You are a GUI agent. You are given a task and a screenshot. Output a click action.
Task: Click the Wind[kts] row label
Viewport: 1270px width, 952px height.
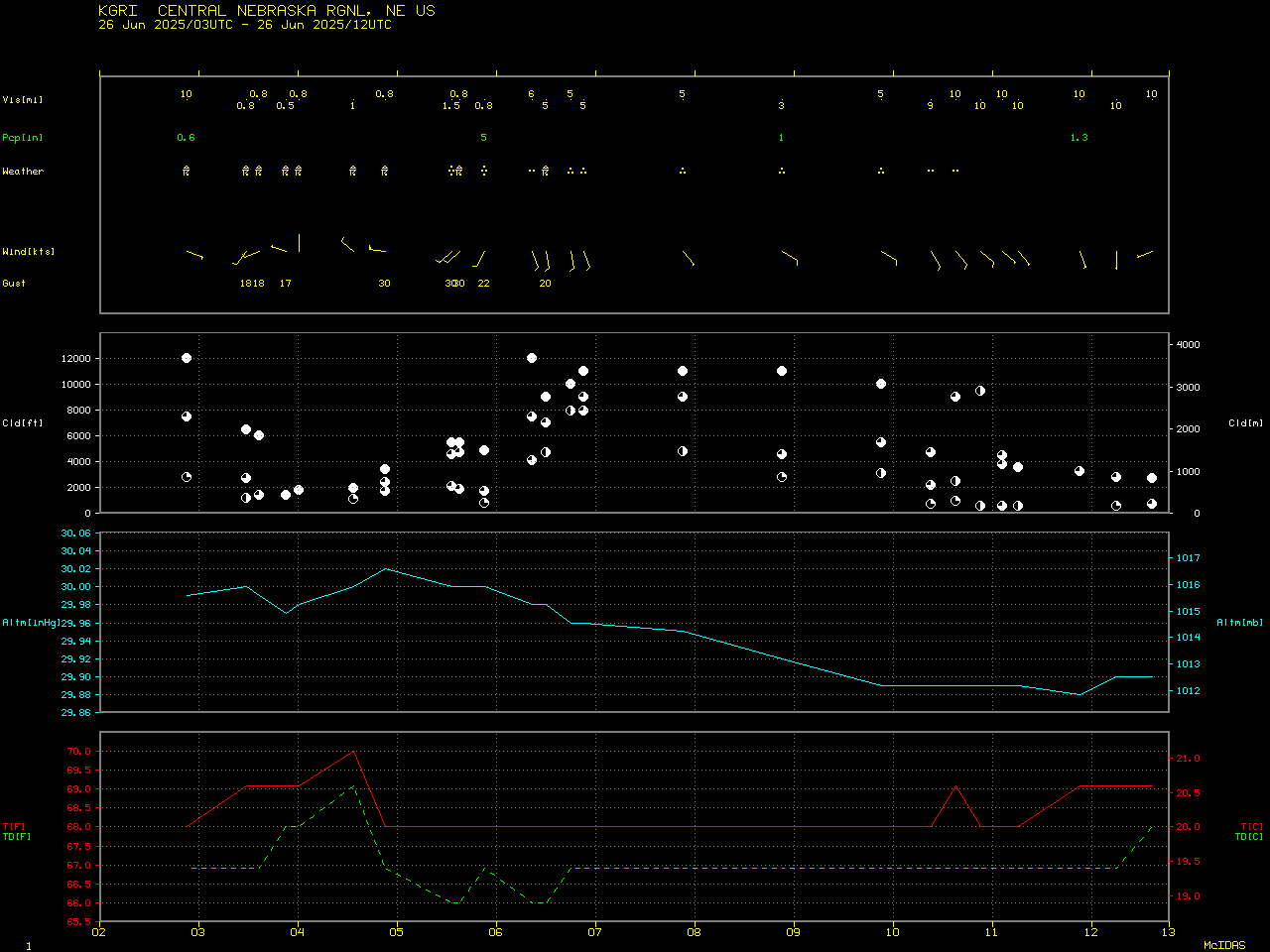pos(28,252)
